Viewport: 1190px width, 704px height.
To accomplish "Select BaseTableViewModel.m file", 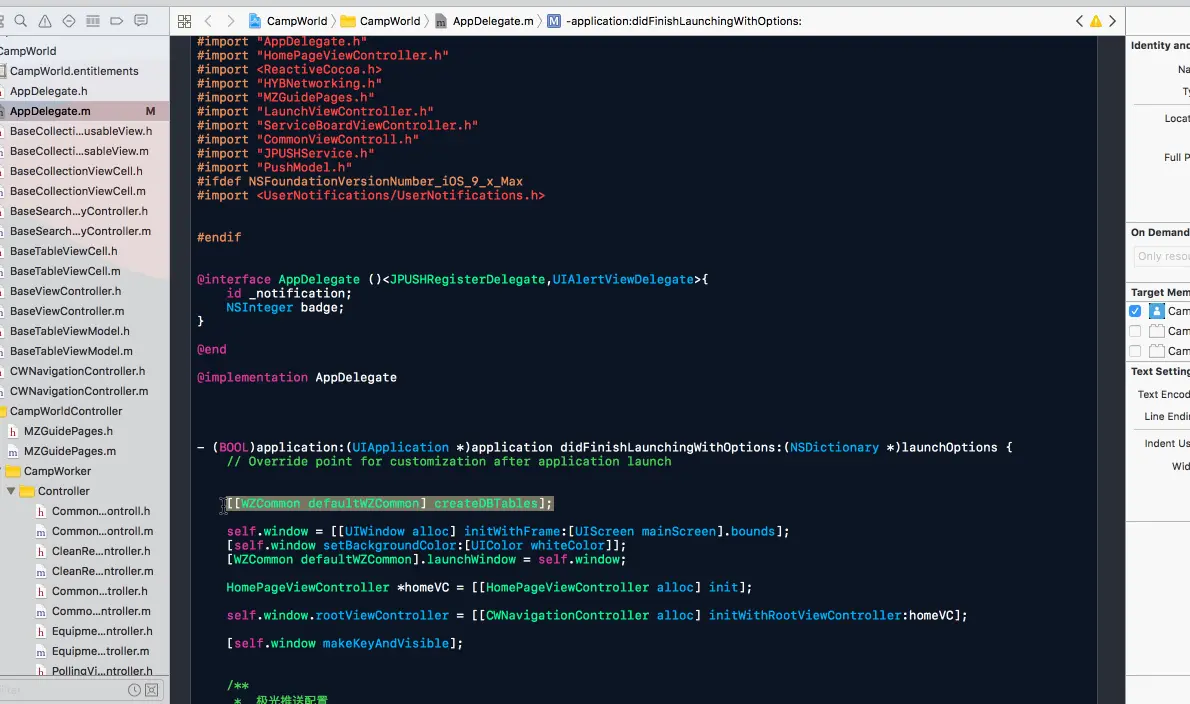I will (71, 351).
